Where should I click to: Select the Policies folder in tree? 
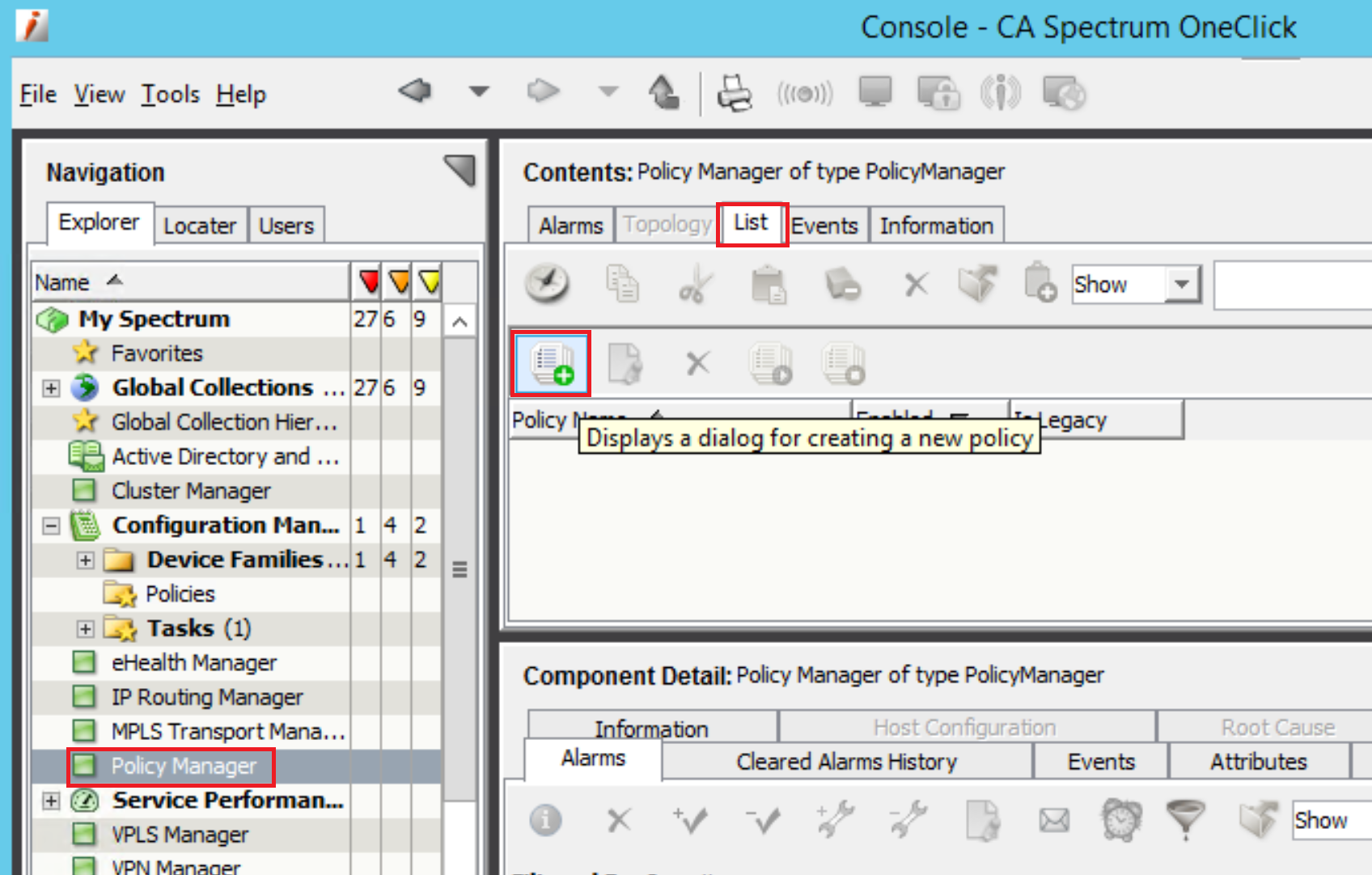(180, 594)
